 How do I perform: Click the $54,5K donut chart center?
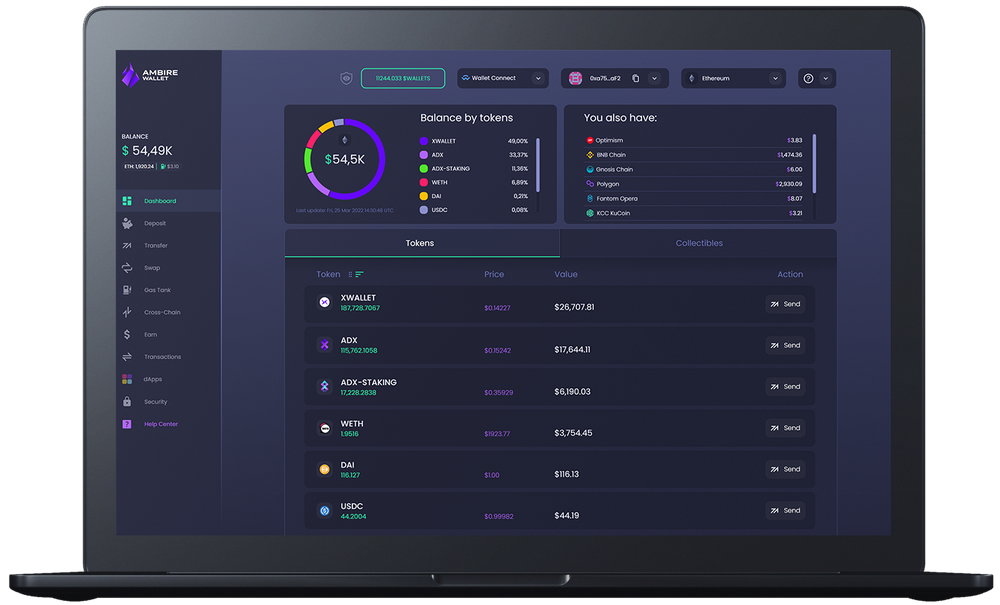pyautogui.click(x=344, y=159)
